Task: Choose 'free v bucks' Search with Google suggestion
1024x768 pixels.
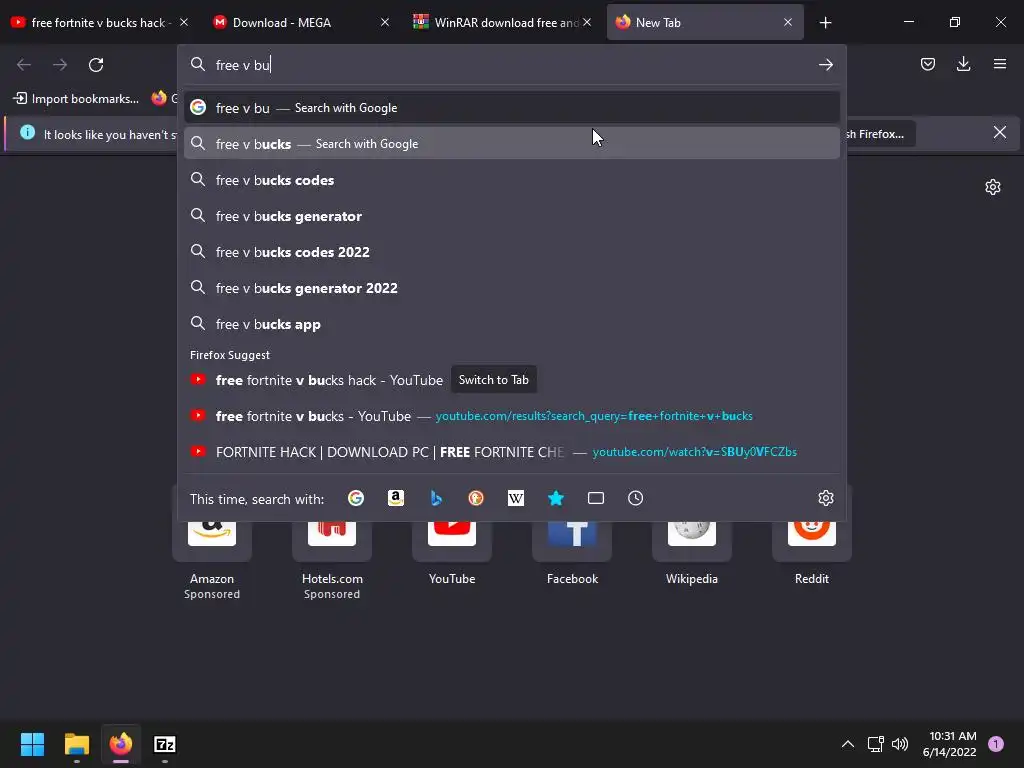Action: pyautogui.click(x=511, y=144)
